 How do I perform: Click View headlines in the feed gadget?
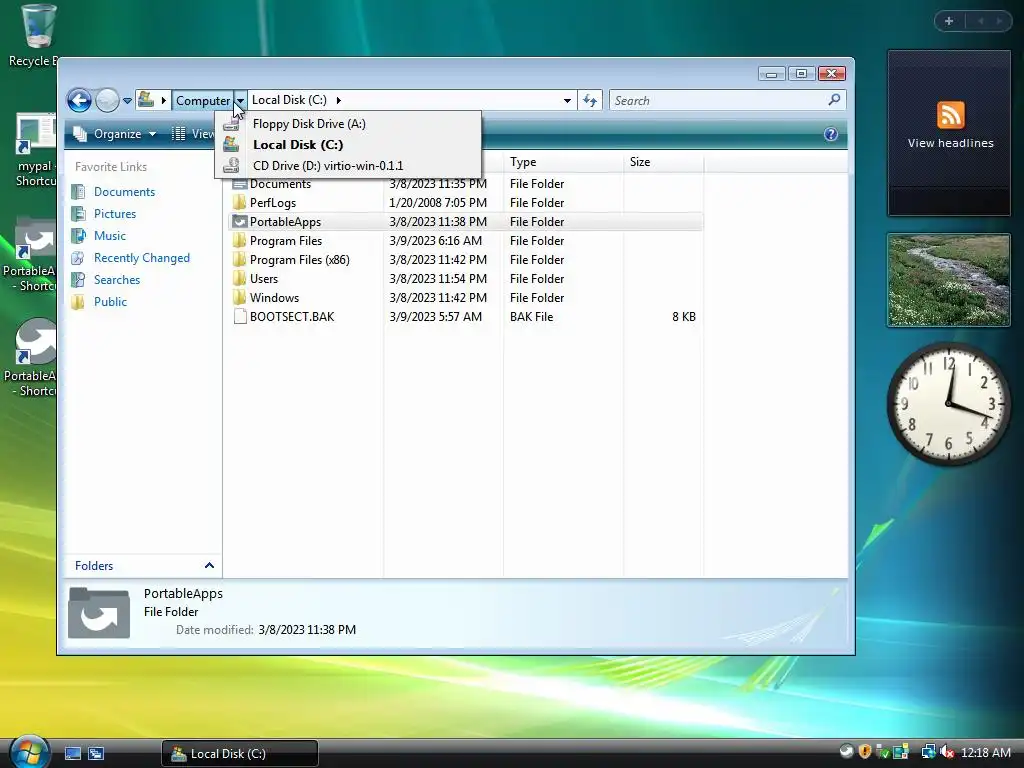(950, 143)
